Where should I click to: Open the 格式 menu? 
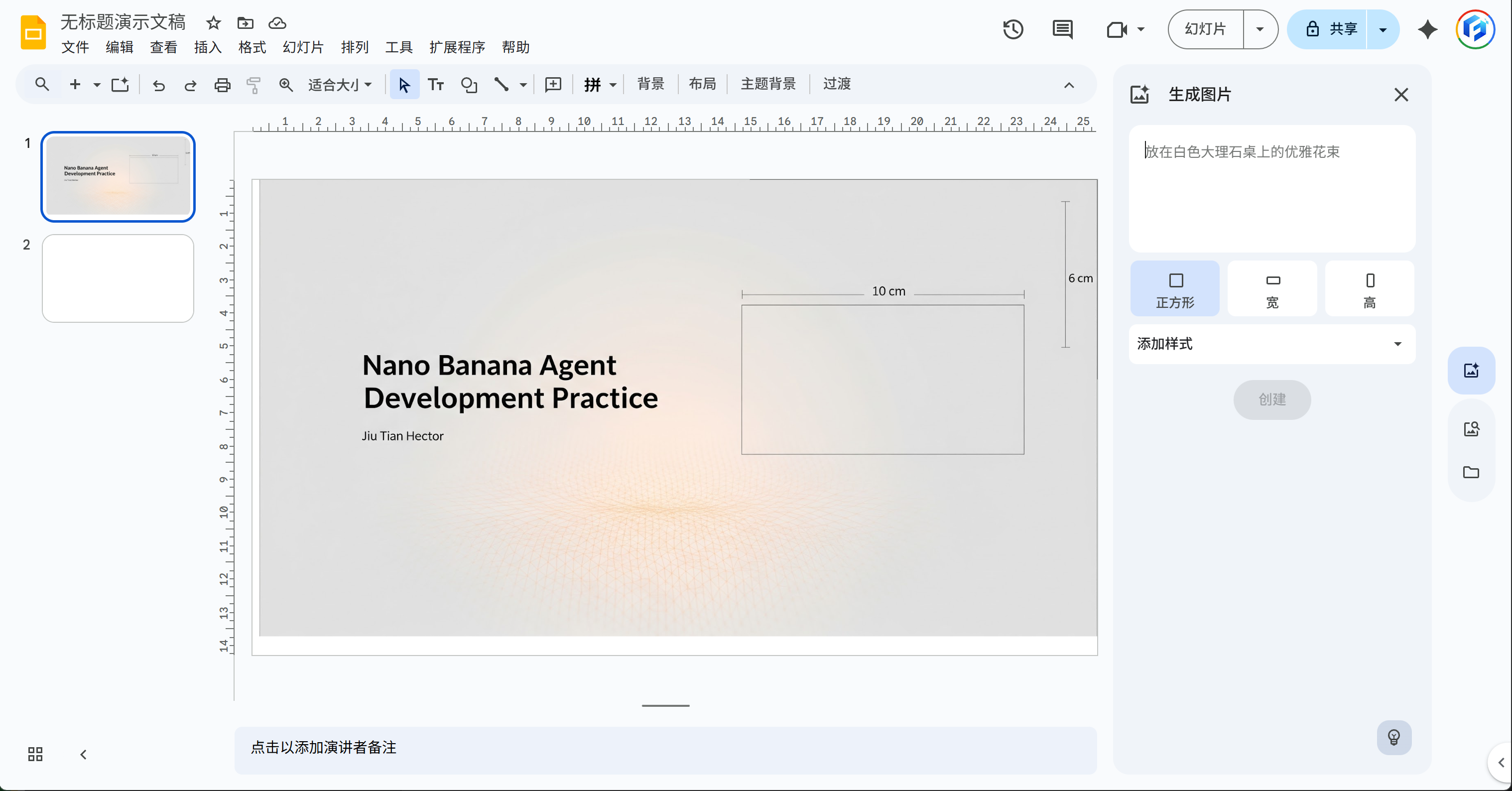(x=252, y=47)
